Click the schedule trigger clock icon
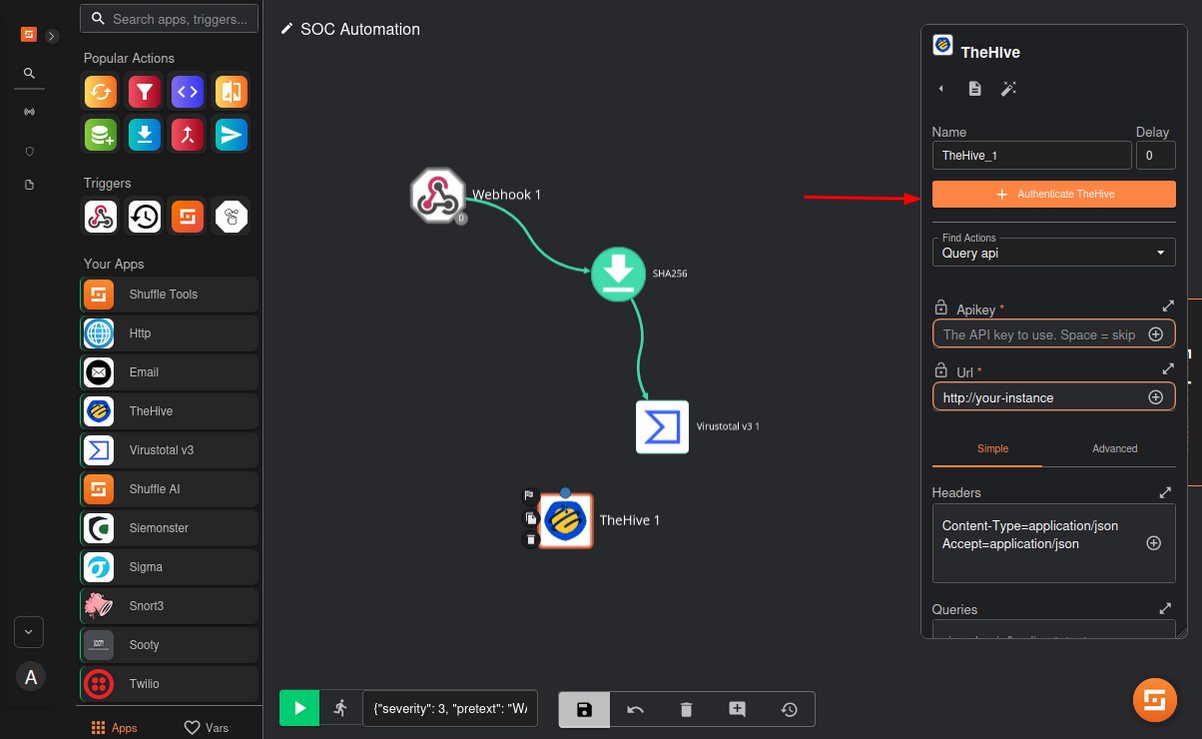The image size is (1202, 739). [x=144, y=216]
